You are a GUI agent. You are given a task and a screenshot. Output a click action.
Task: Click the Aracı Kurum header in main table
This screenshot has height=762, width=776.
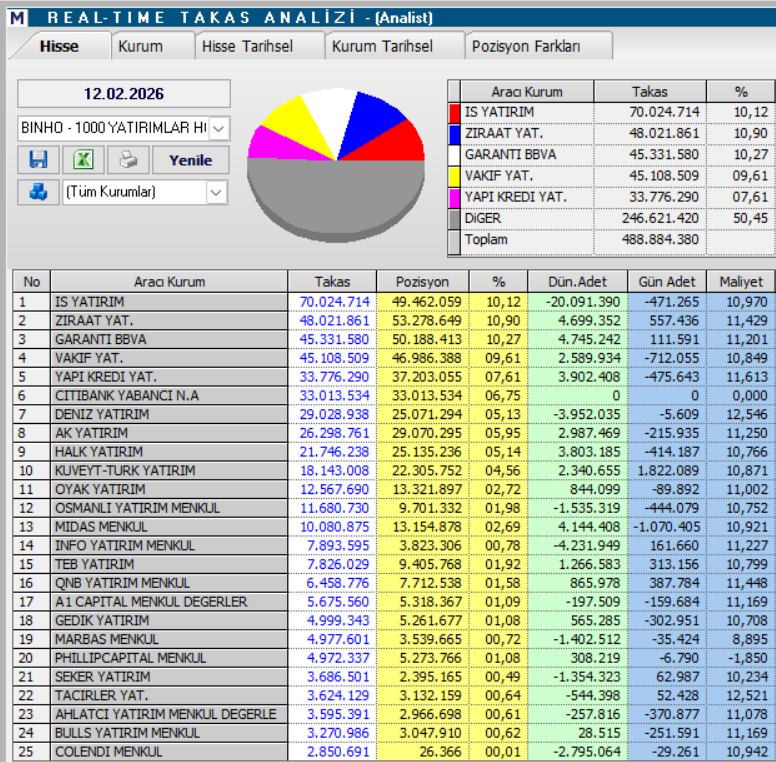169,282
